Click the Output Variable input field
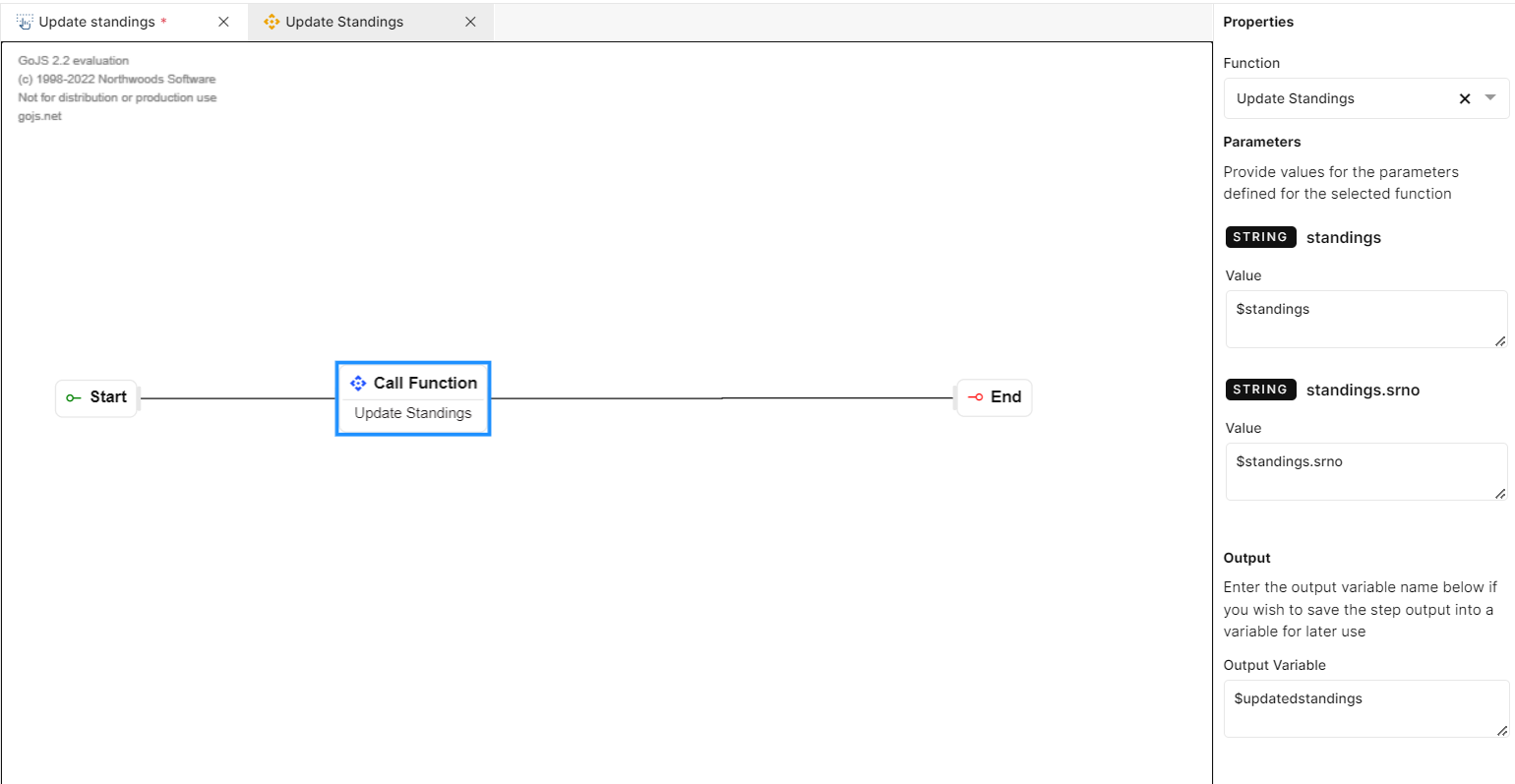This screenshot has width=1515, height=784. (x=1364, y=708)
